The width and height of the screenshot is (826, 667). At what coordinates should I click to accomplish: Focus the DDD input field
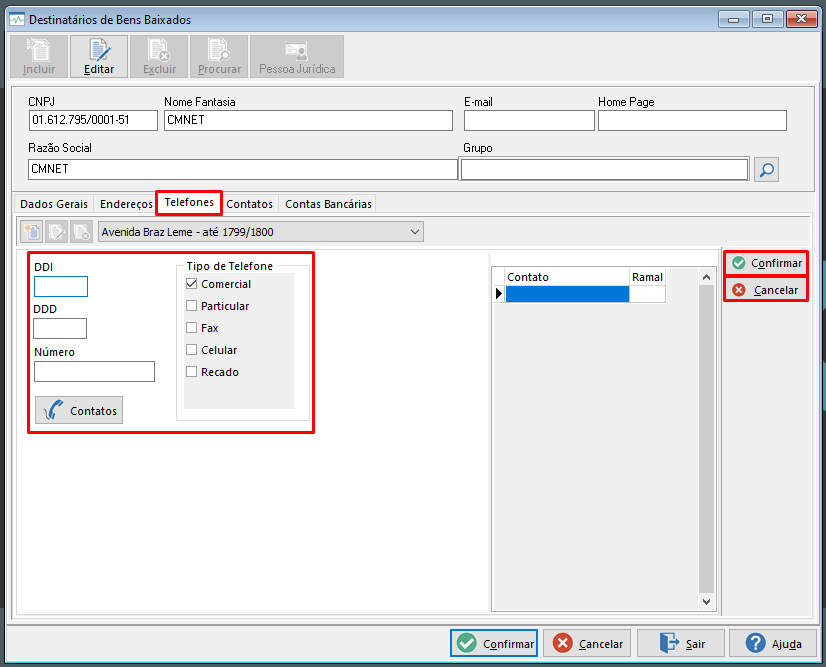(x=60, y=329)
